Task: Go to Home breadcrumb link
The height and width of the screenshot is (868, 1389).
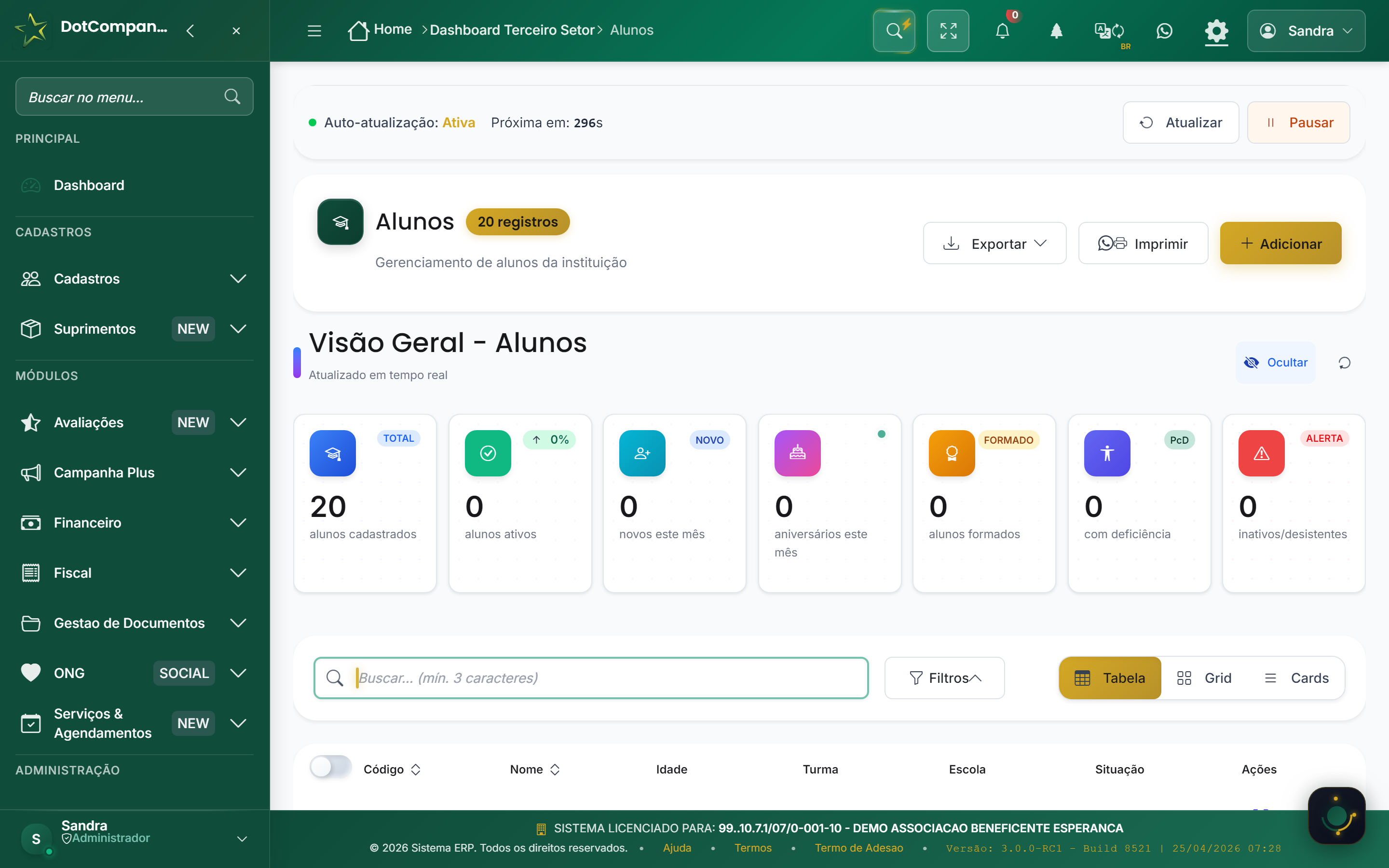Action: coord(393,29)
